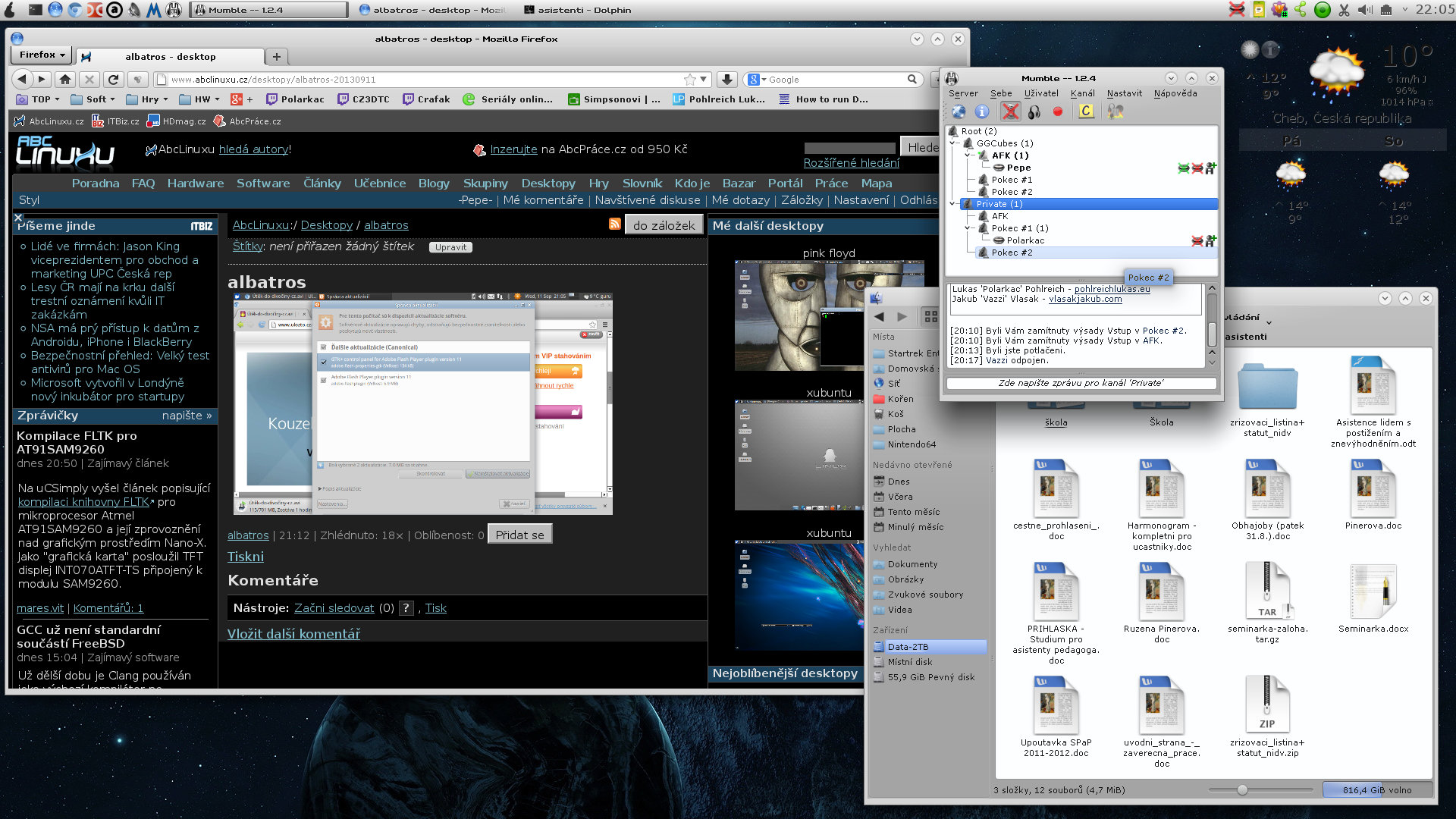Image resolution: width=1456 pixels, height=819 pixels.
Task: Click the RSS feed icon on the page
Action: (615, 224)
